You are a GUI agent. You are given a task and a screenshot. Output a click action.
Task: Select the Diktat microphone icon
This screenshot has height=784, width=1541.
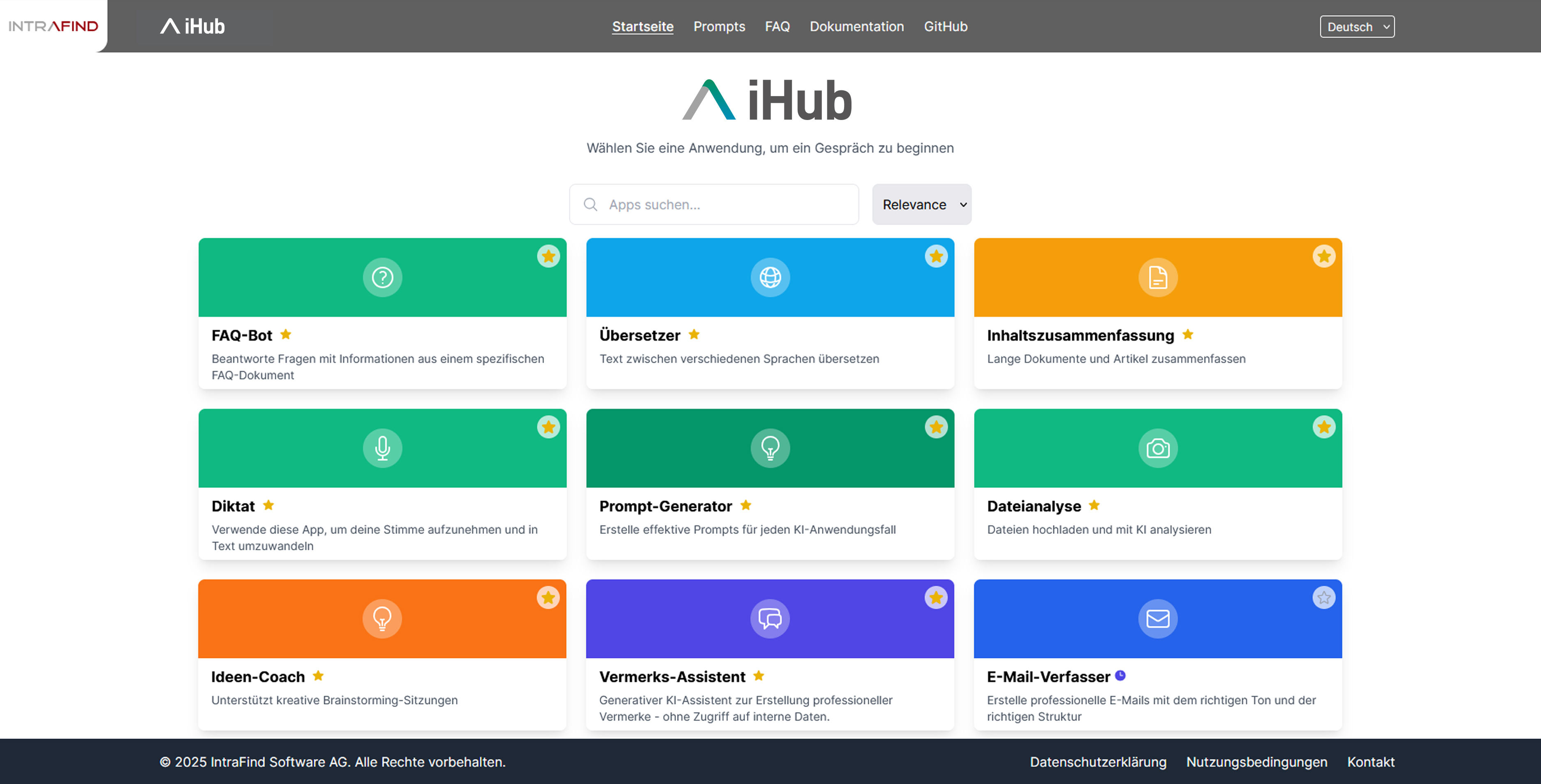382,448
